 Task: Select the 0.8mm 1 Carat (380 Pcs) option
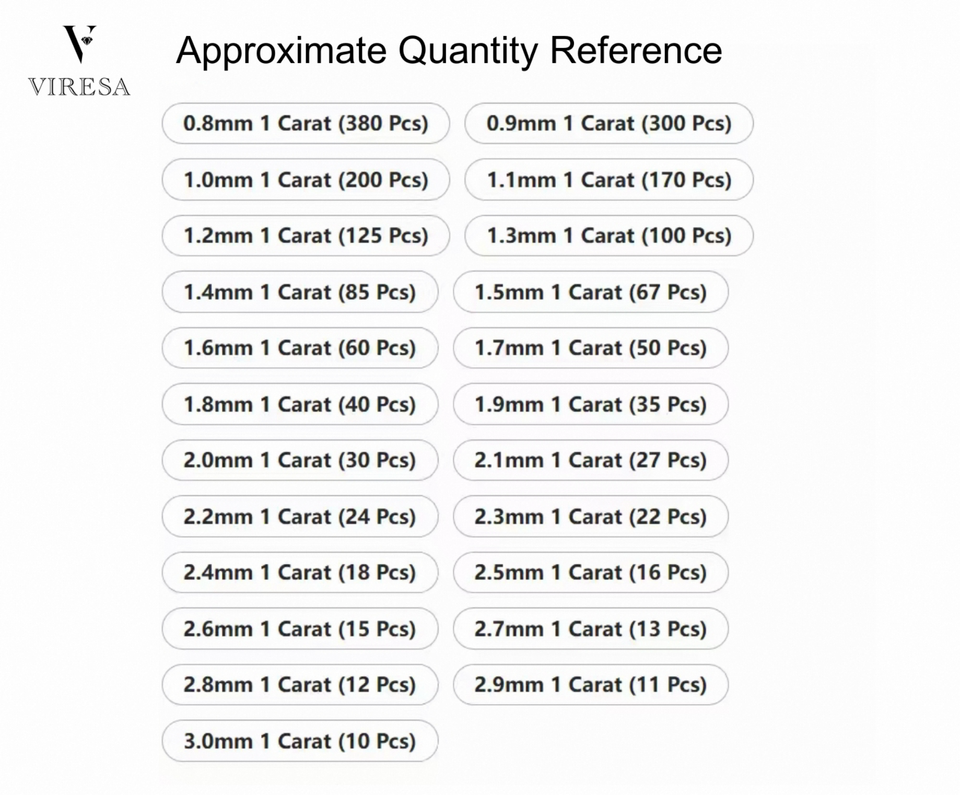coord(305,124)
